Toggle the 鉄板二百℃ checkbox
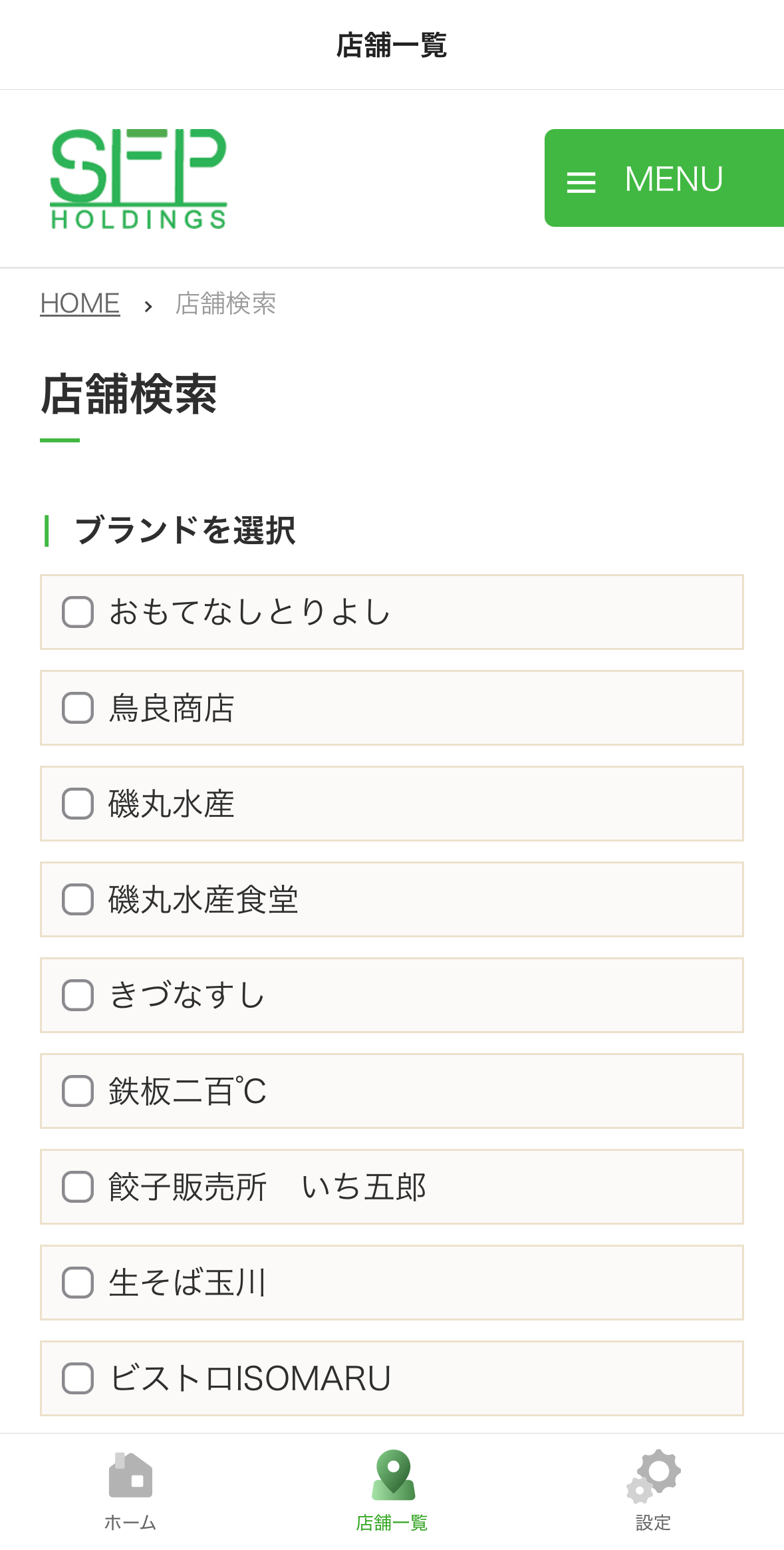784x1550 pixels. click(78, 1091)
